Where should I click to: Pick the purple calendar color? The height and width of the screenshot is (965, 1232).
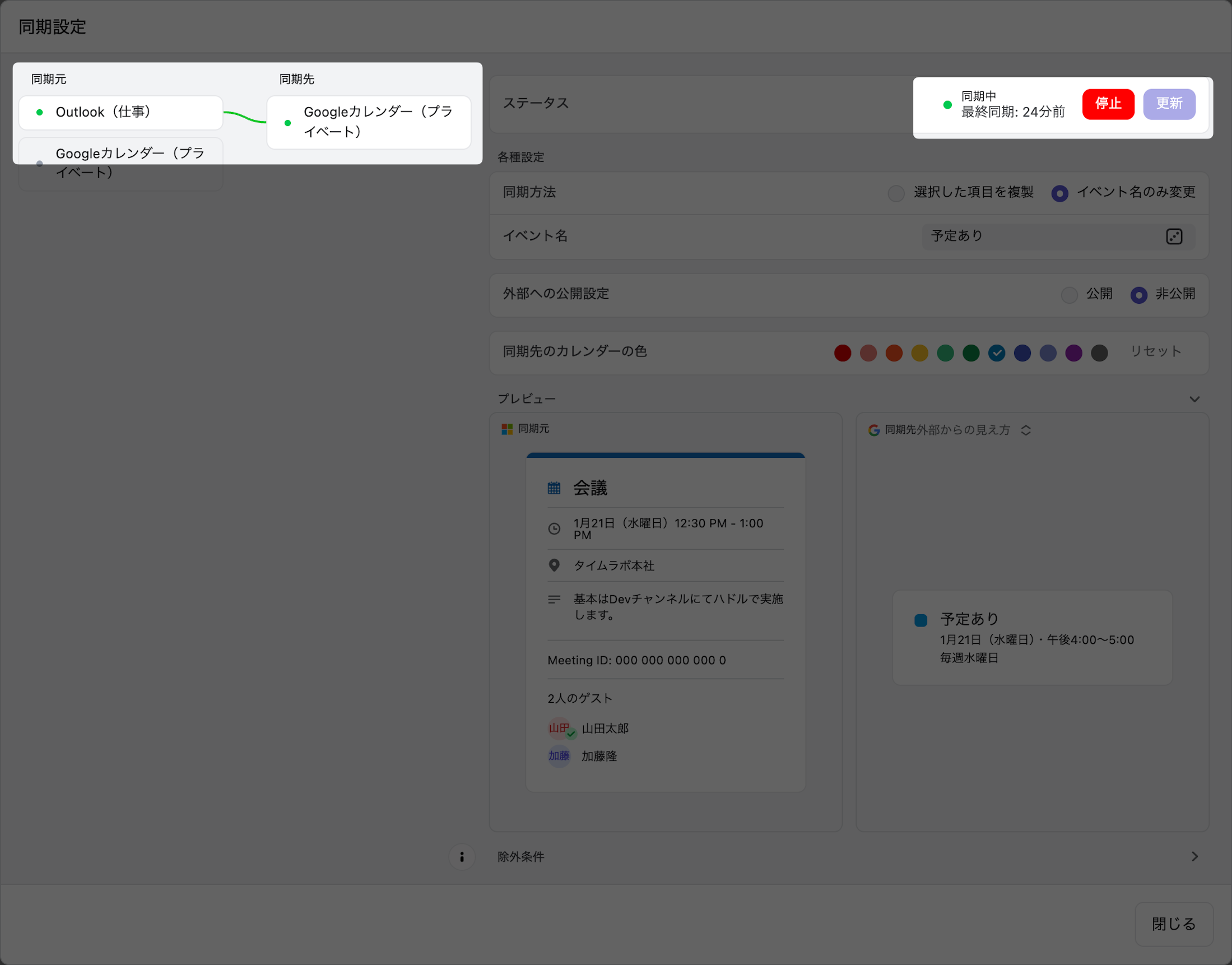pyautogui.click(x=1074, y=353)
